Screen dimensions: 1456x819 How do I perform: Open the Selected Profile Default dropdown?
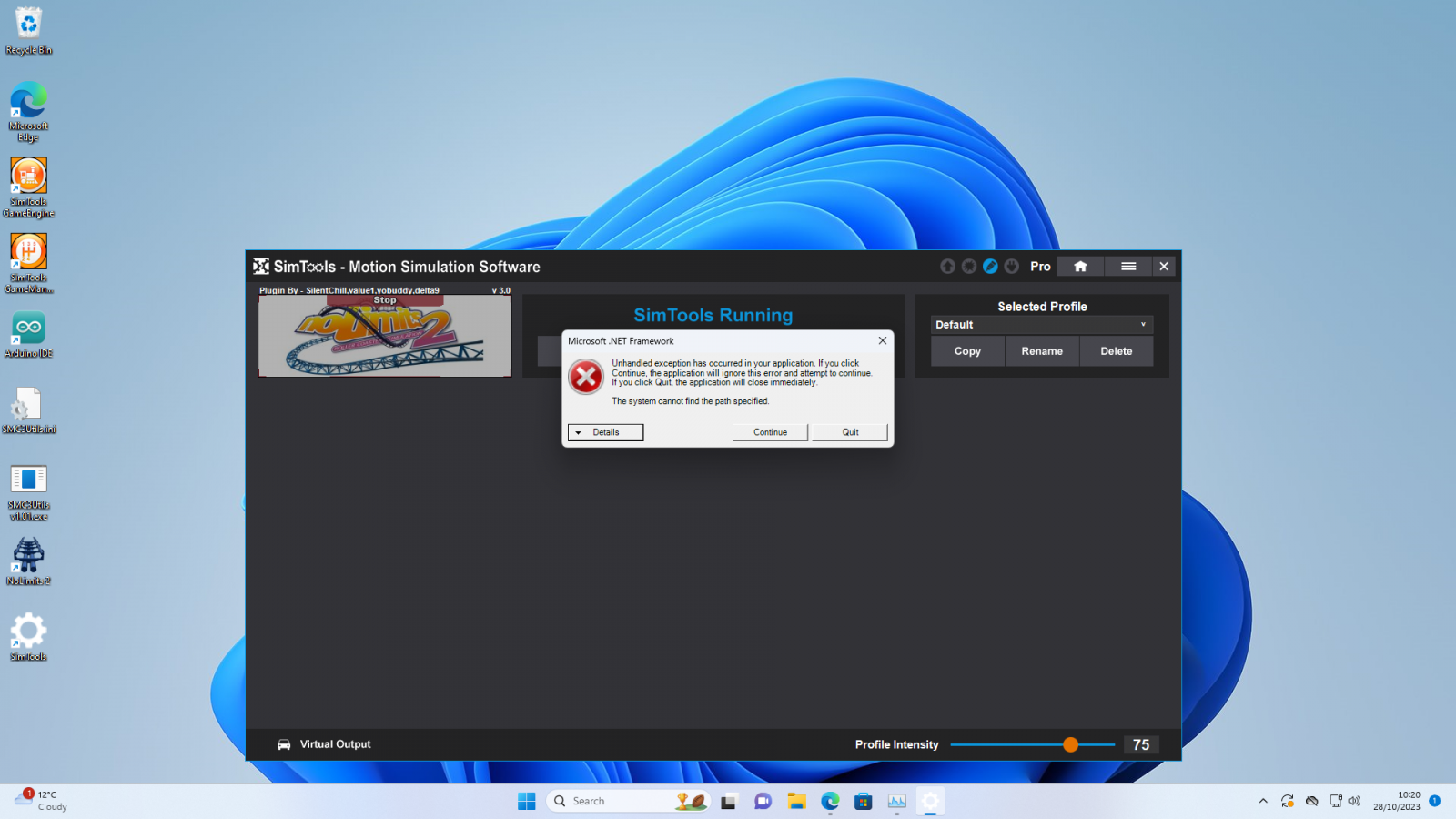[1042, 325]
